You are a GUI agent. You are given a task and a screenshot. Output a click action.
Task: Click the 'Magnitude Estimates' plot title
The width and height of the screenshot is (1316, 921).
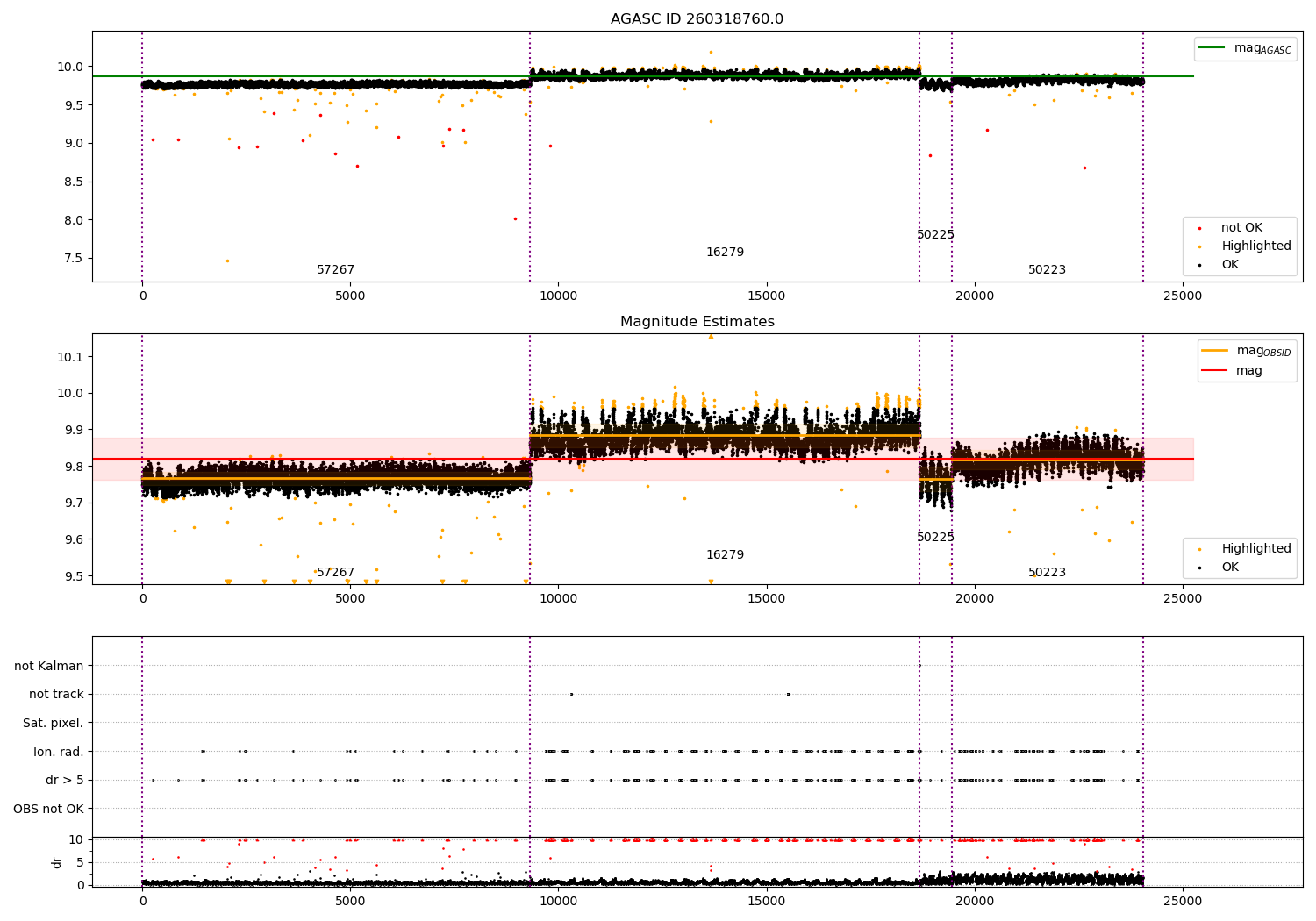point(697,322)
